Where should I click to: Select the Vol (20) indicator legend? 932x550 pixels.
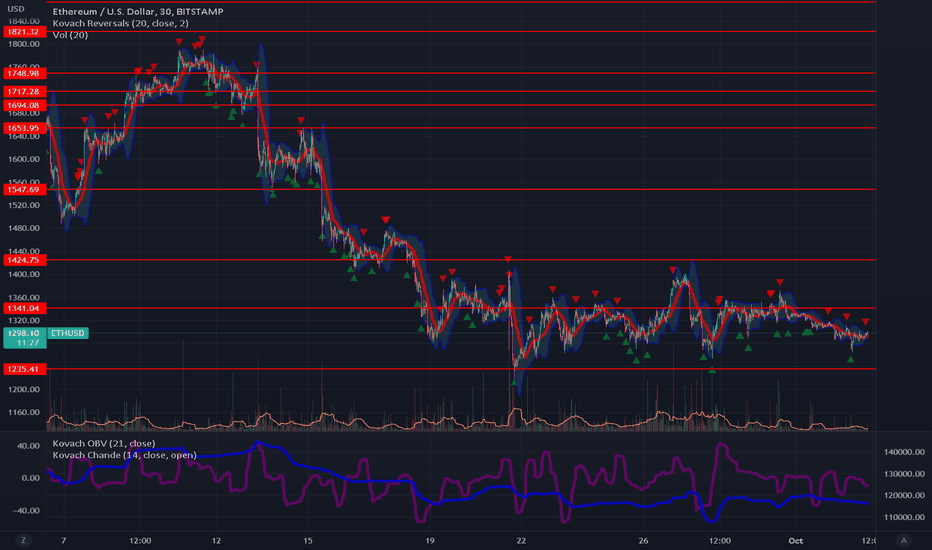point(70,35)
